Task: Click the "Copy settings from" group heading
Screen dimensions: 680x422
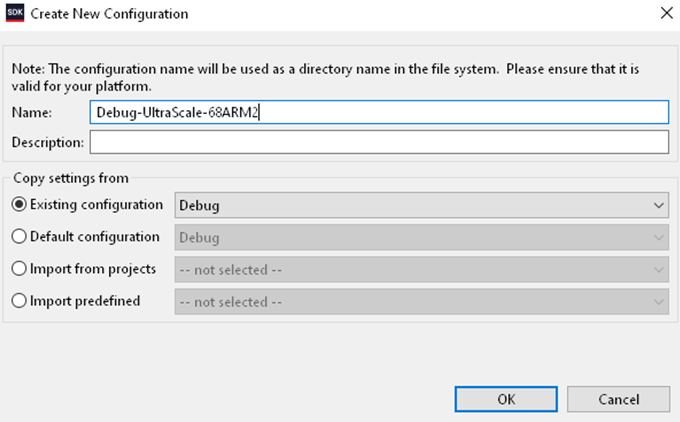Action: click(x=63, y=179)
